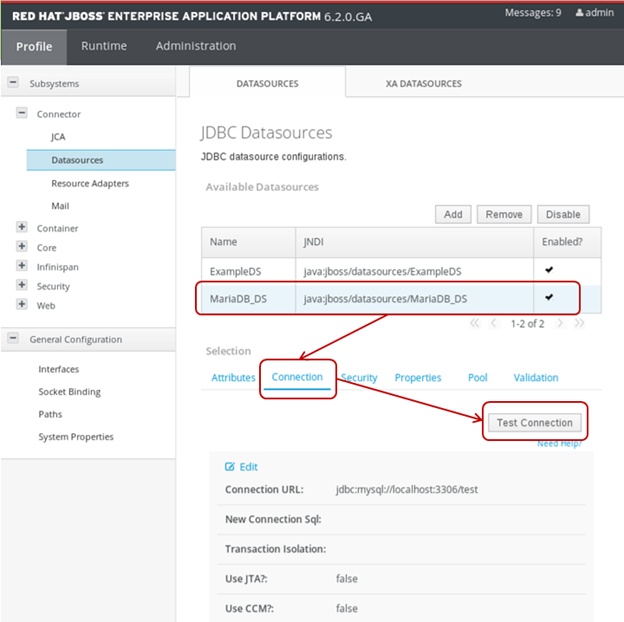Screen dimensions: 624x622
Task: Switch to the XA Datasources tab
Action: [423, 84]
